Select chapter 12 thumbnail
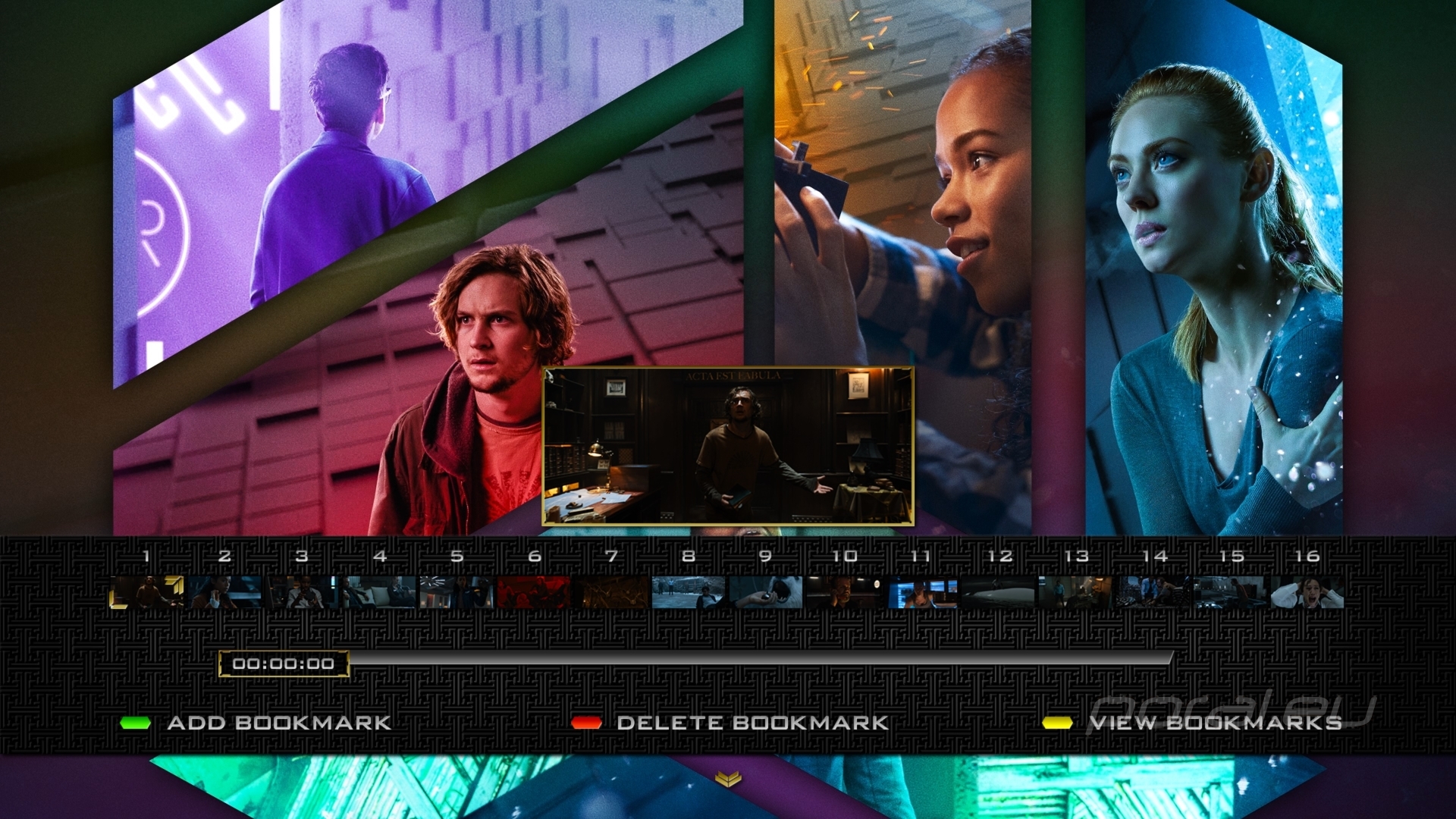Viewport: 1456px width, 819px height. 998,592
